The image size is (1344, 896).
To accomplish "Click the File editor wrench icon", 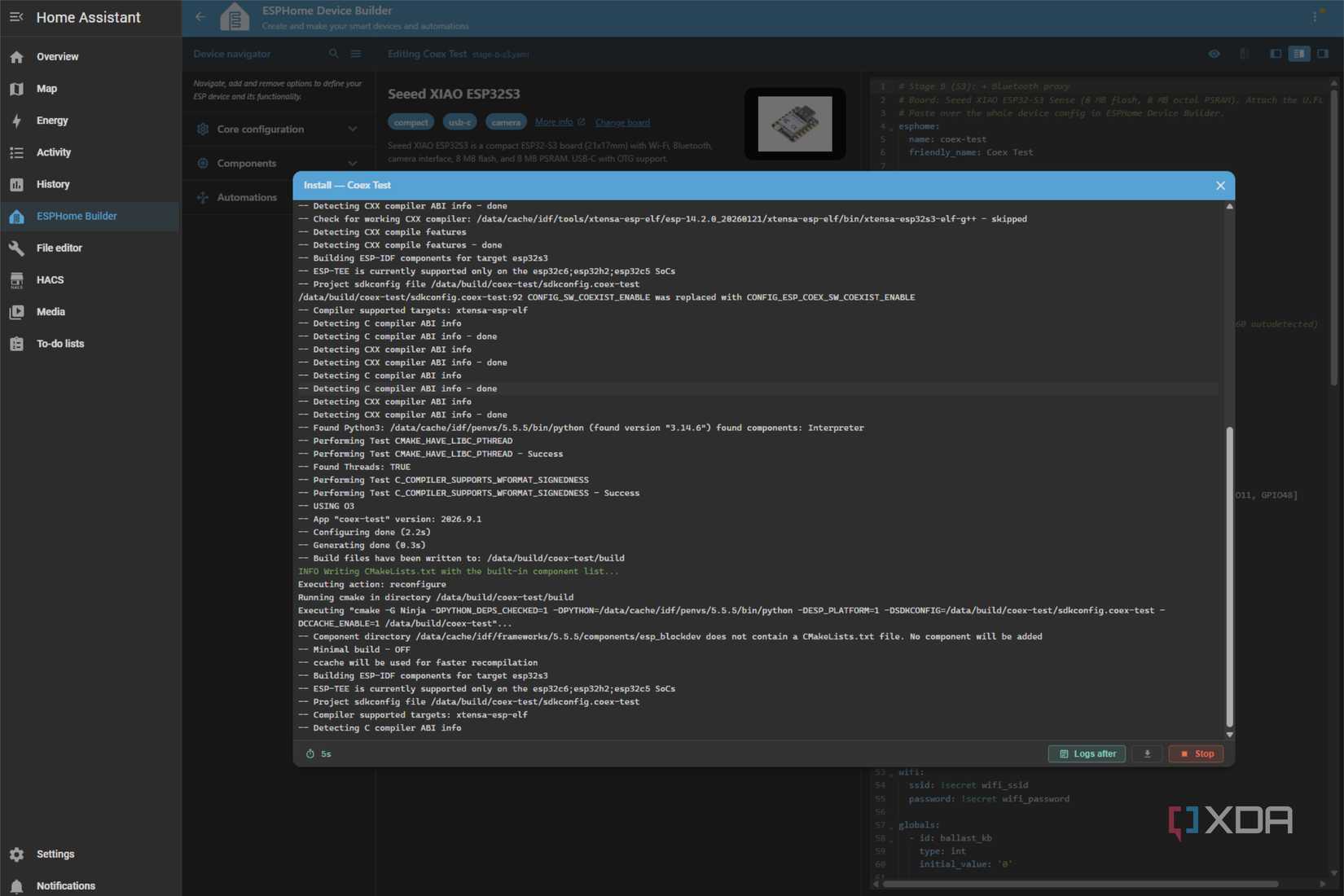I will click(16, 248).
